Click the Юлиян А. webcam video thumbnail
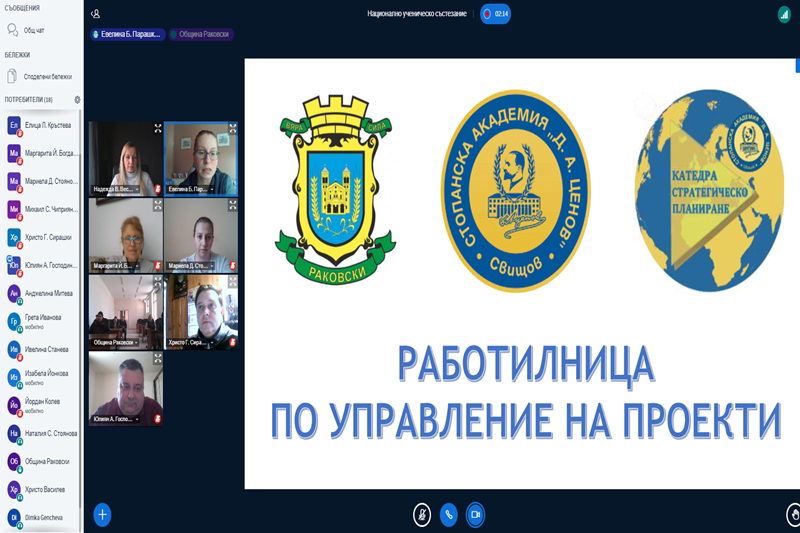Image resolution: width=800 pixels, height=533 pixels. coord(126,389)
